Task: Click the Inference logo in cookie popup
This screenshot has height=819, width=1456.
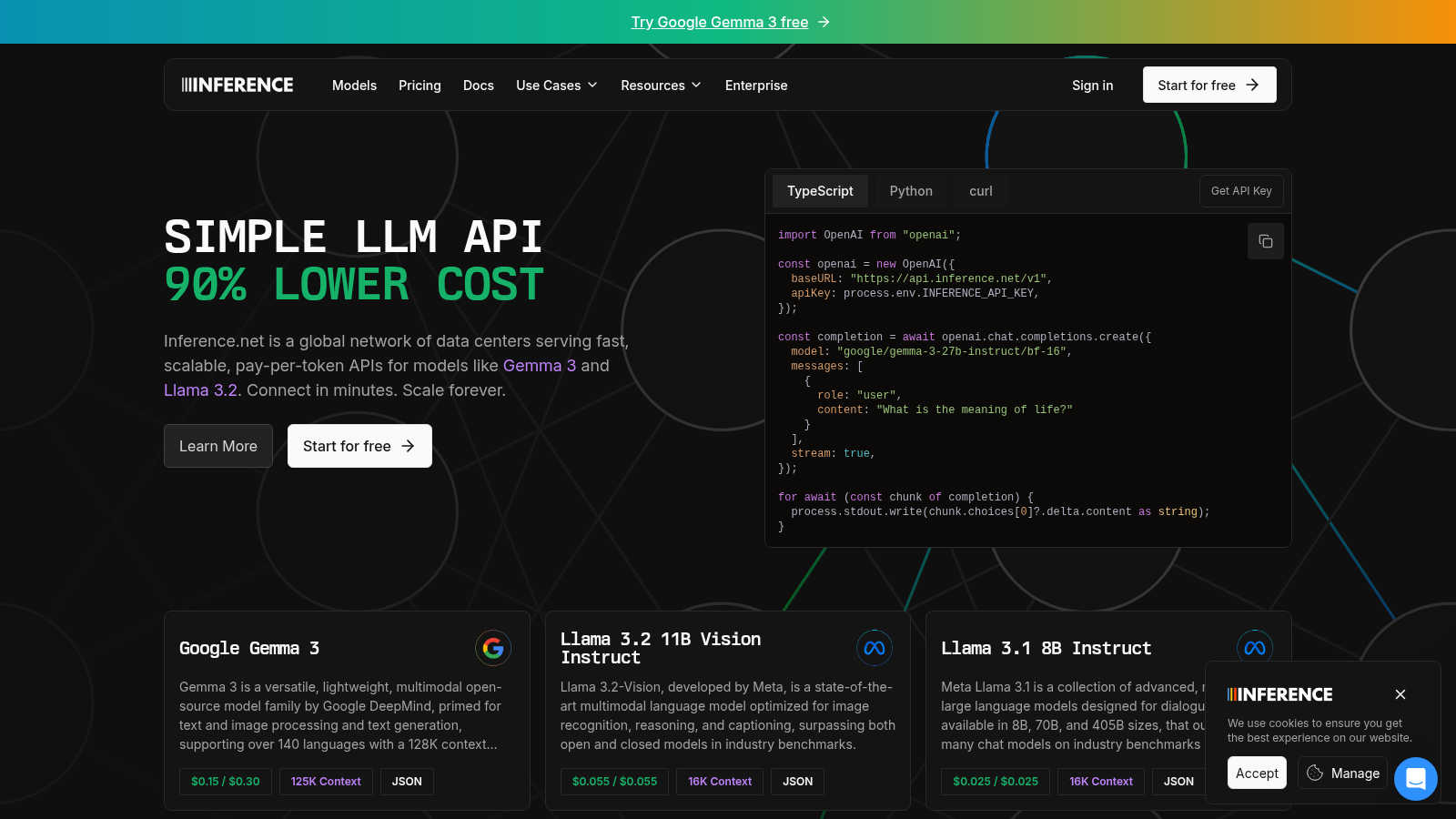Action: [1279, 694]
